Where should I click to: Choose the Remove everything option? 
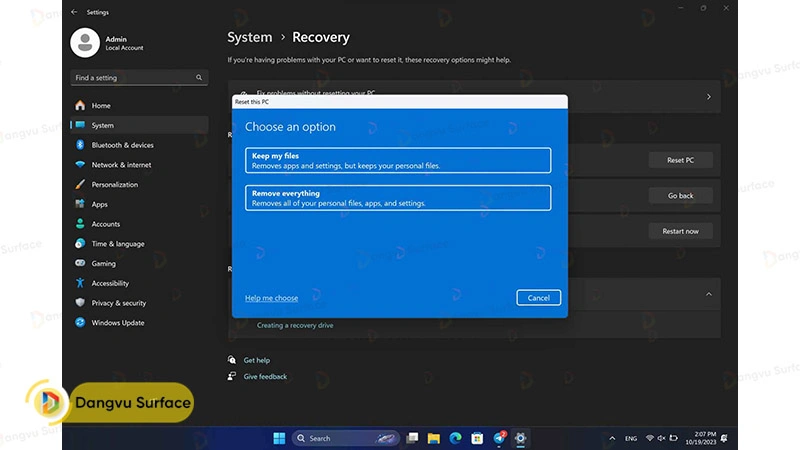(x=398, y=198)
